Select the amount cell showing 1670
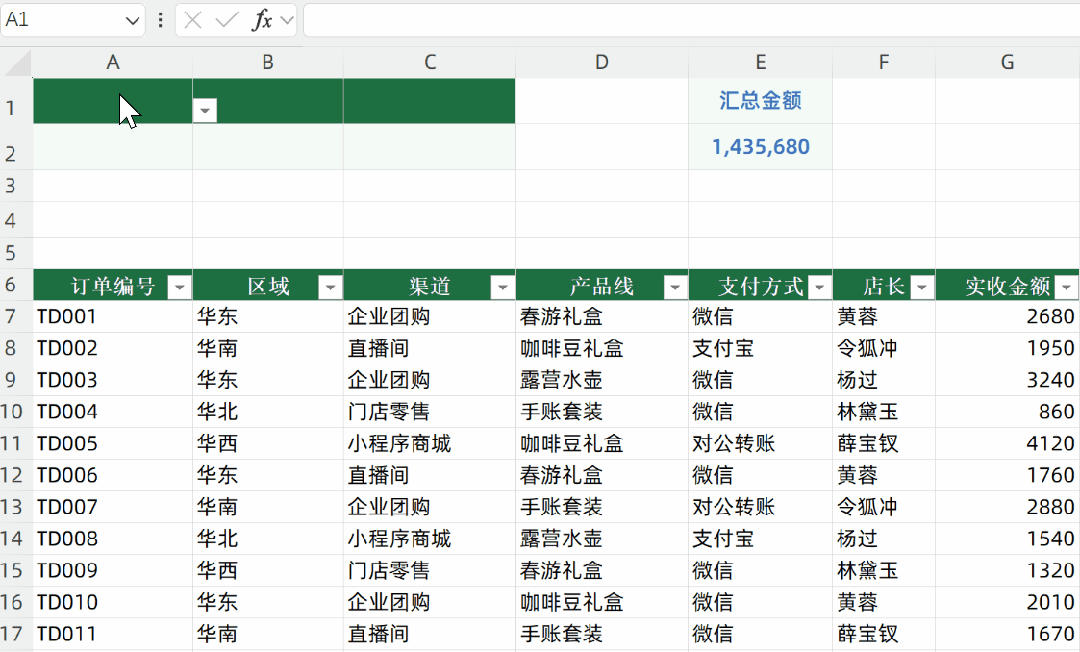The image size is (1080, 652). pos(1007,633)
